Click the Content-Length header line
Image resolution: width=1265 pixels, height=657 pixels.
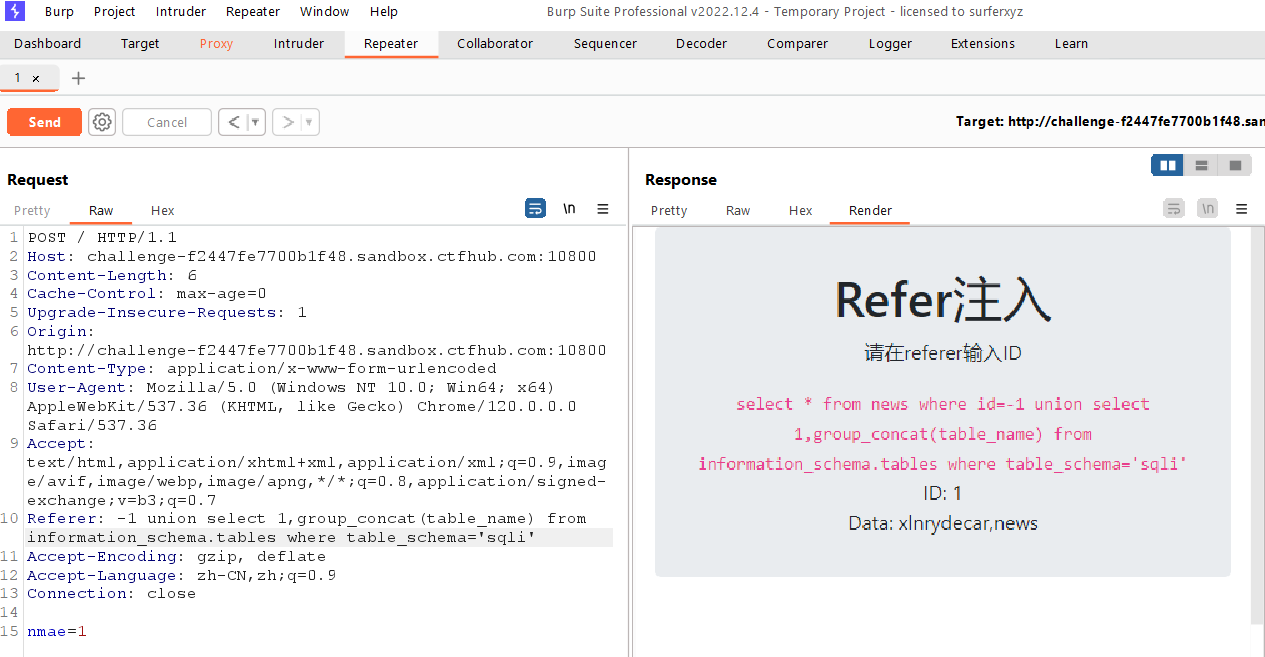click(x=112, y=275)
